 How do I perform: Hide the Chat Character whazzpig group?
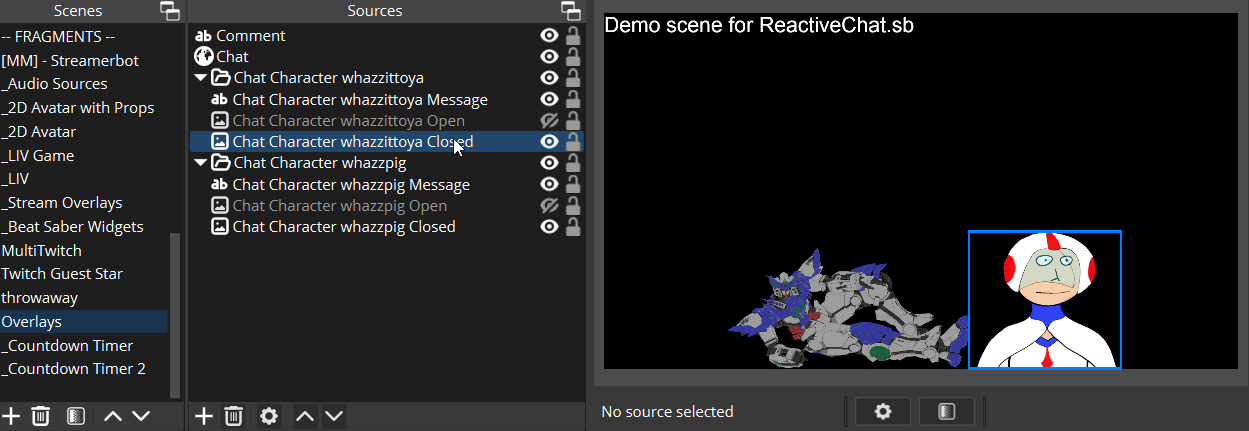548,163
